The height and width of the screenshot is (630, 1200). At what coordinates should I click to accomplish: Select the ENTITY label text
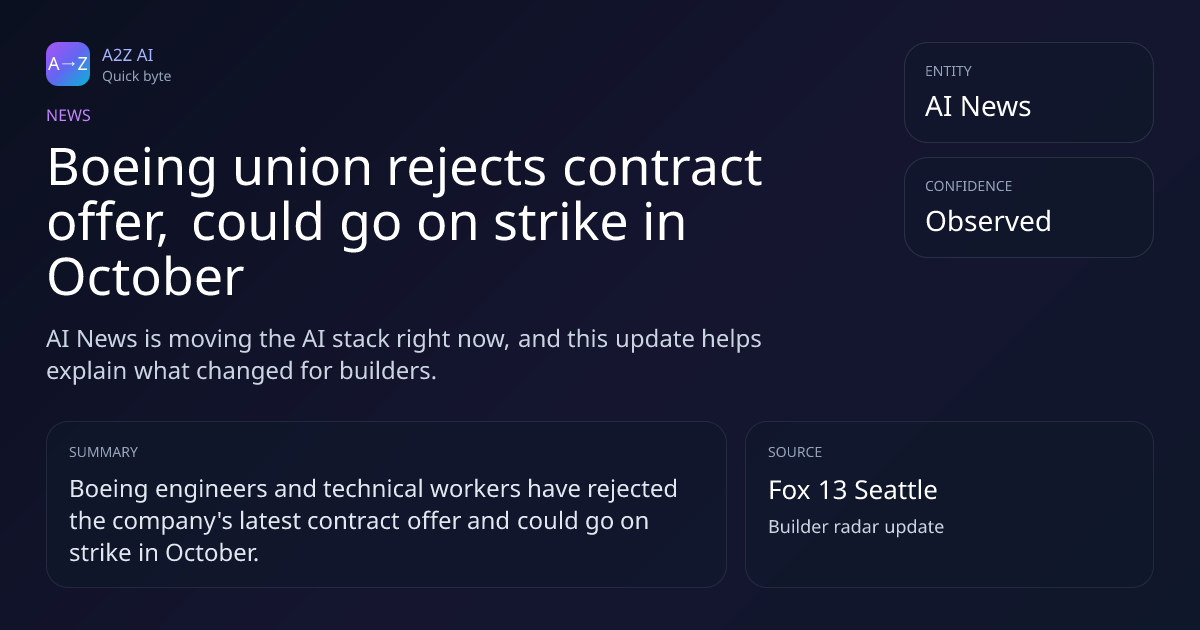click(x=948, y=71)
